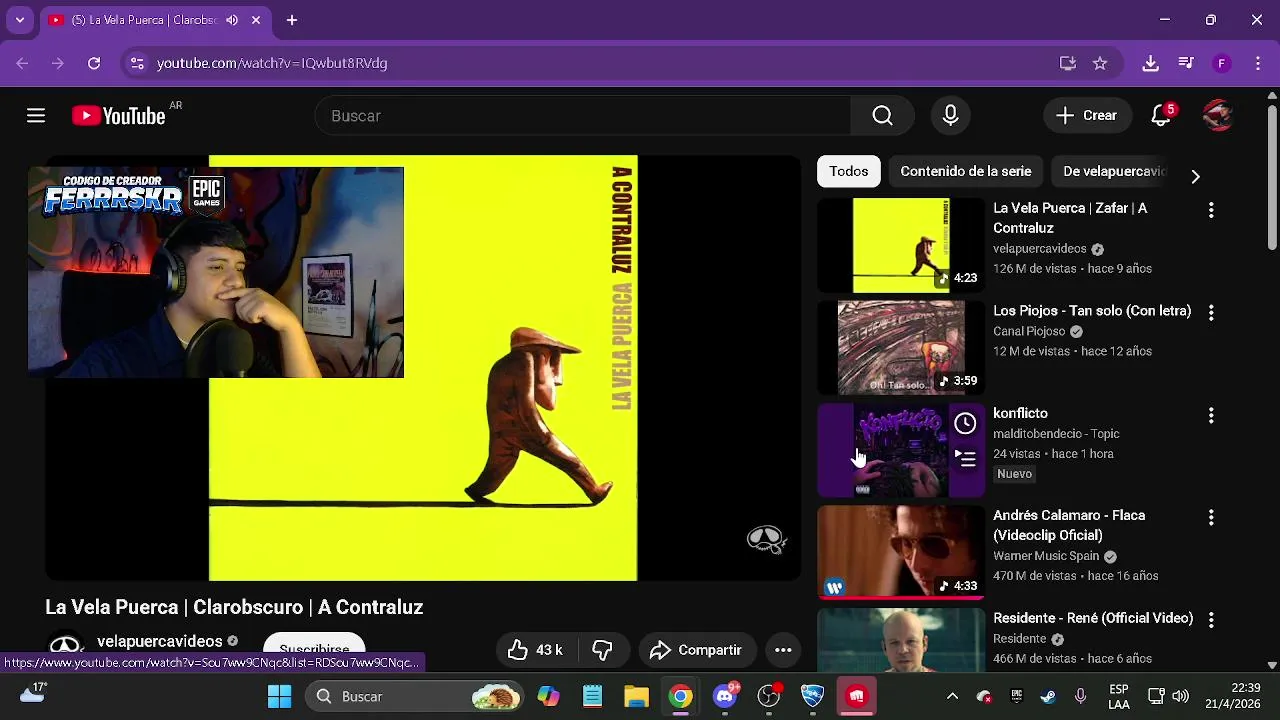The image size is (1280, 720).
Task: Bookmark this page with star icon
Action: (1100, 63)
